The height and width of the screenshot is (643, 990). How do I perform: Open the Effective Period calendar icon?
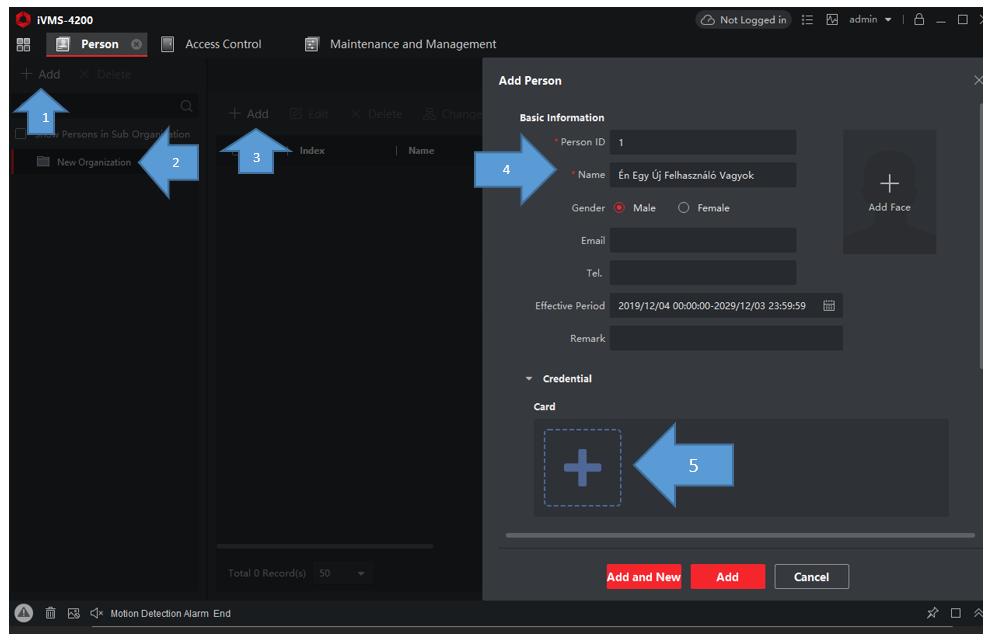coord(829,306)
